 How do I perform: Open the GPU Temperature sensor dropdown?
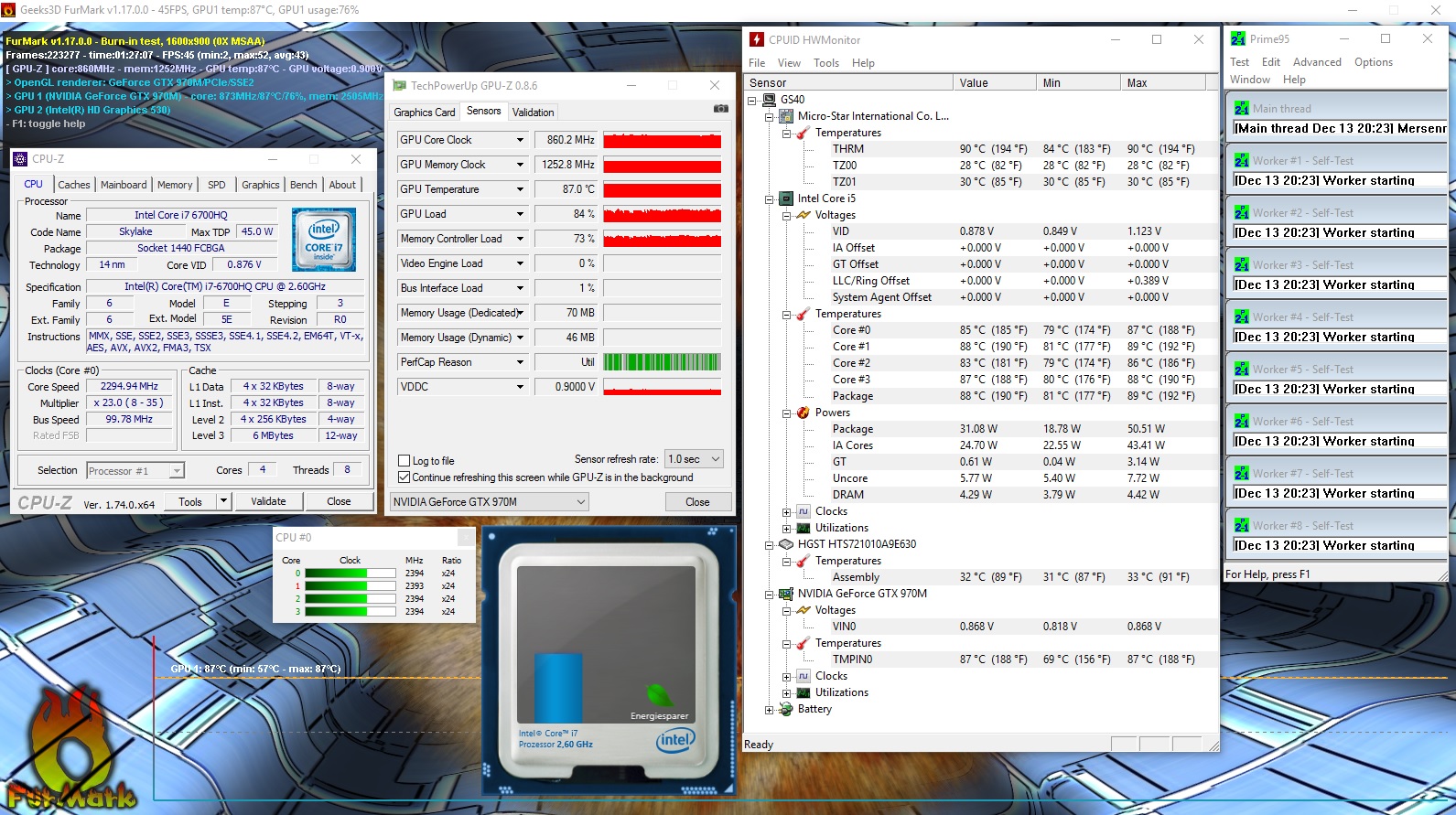coord(520,189)
